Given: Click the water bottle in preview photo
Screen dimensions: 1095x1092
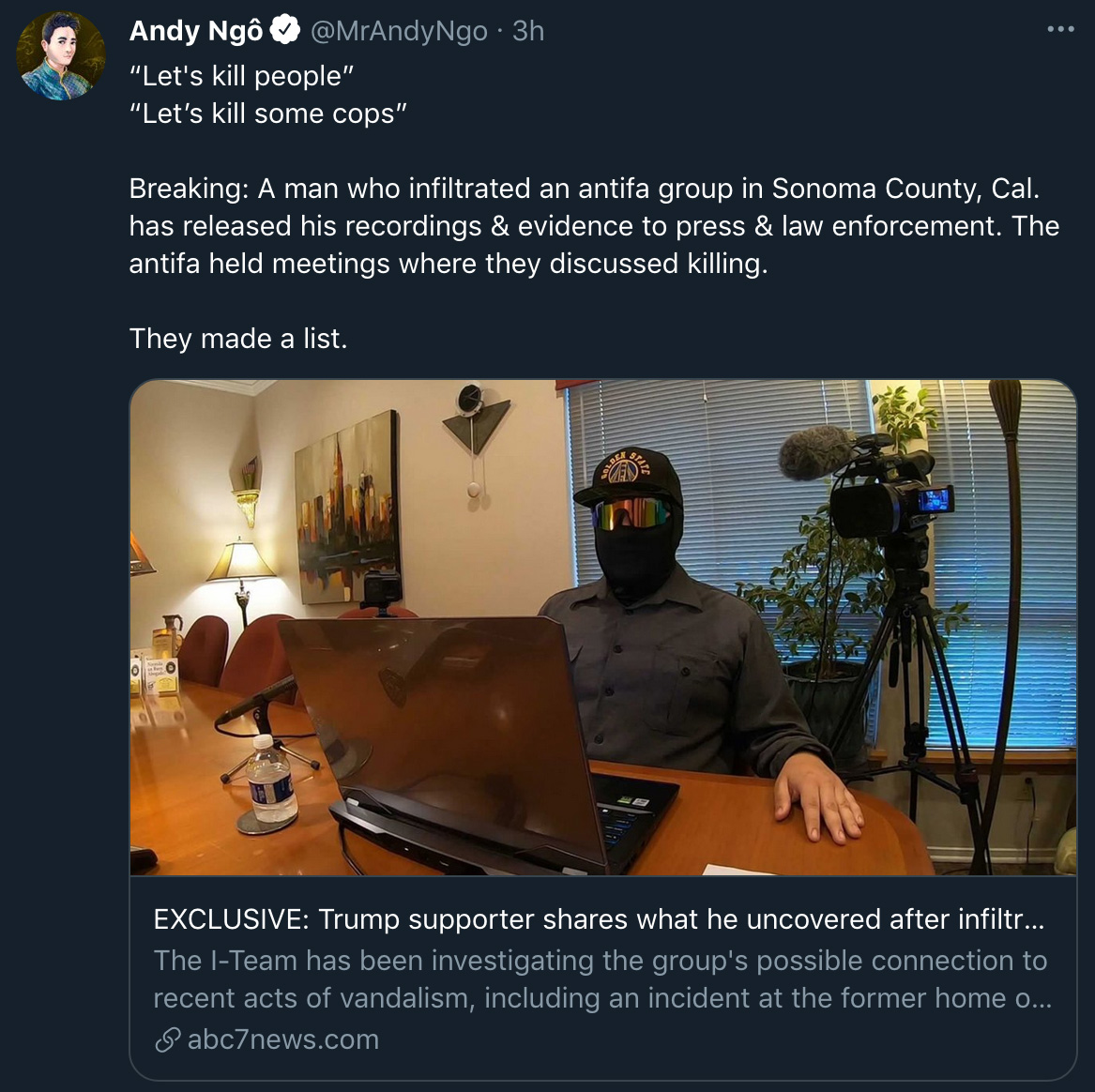Looking at the screenshot, I should click(270, 781).
